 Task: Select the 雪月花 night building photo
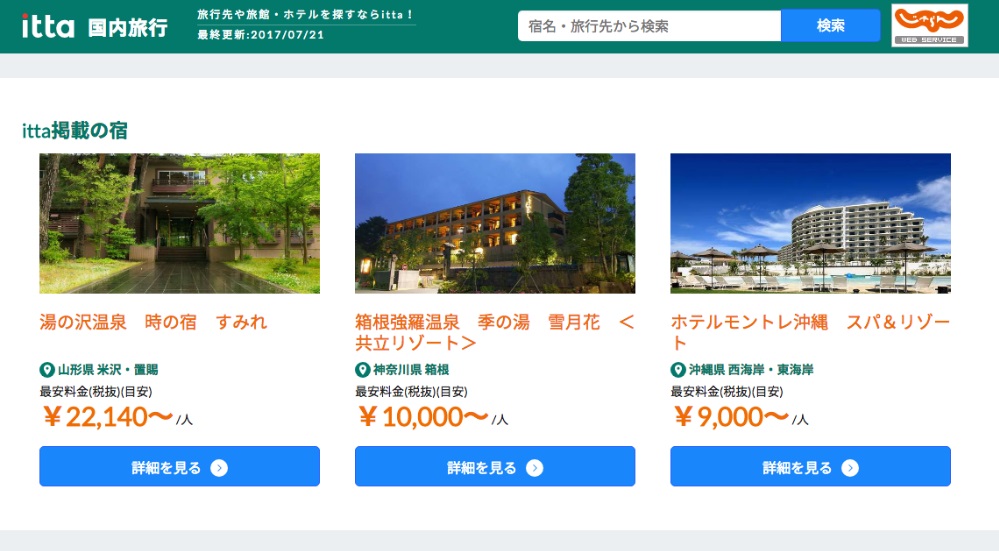pos(495,224)
